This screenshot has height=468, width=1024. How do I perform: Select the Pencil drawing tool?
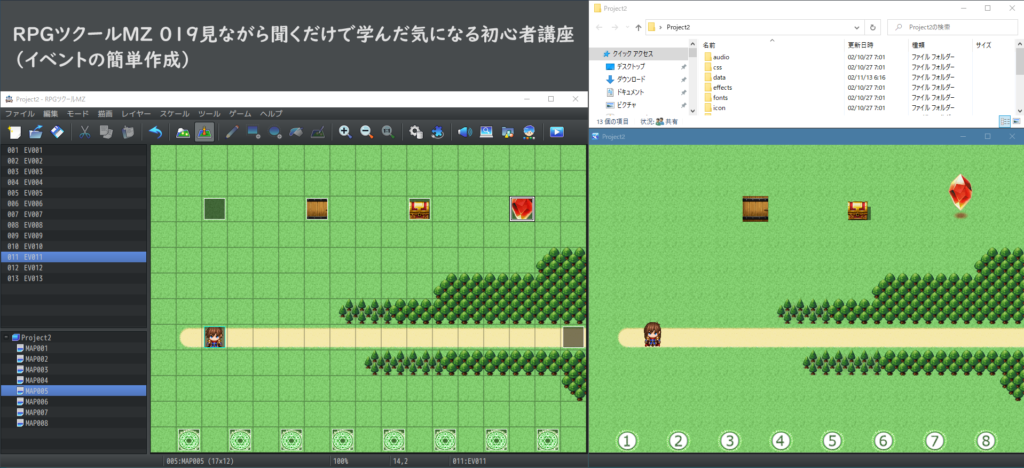point(232,132)
